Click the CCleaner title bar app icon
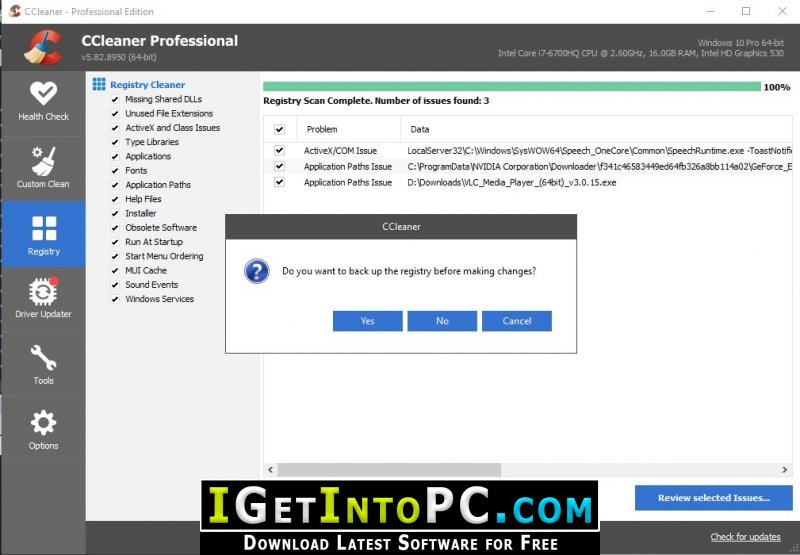Viewport: 800px width, 555px height. [14, 11]
